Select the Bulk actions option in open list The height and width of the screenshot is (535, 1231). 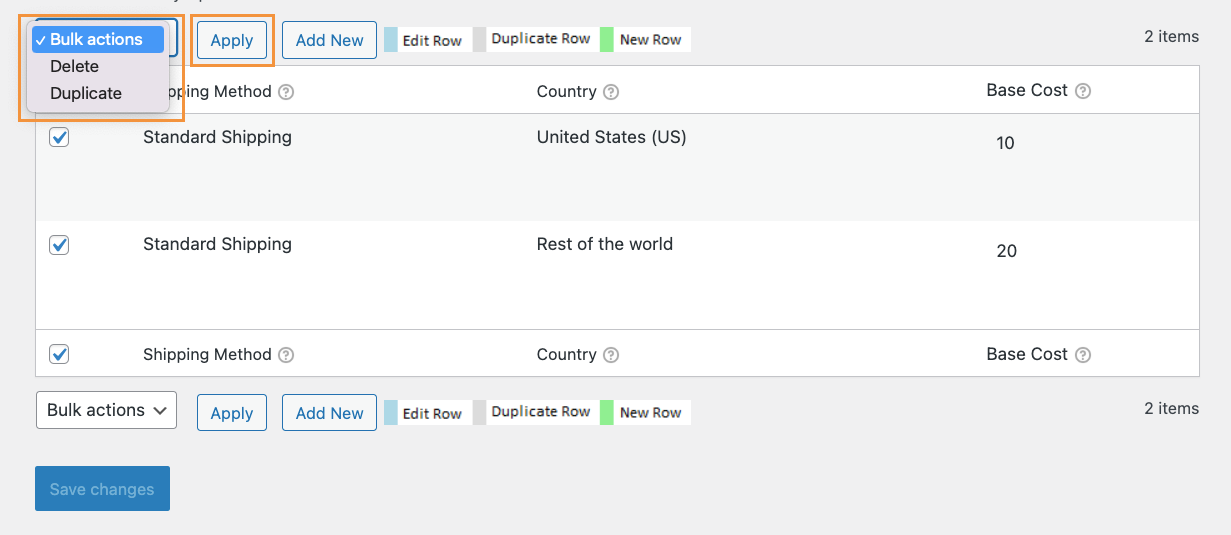pyautogui.click(x=96, y=39)
